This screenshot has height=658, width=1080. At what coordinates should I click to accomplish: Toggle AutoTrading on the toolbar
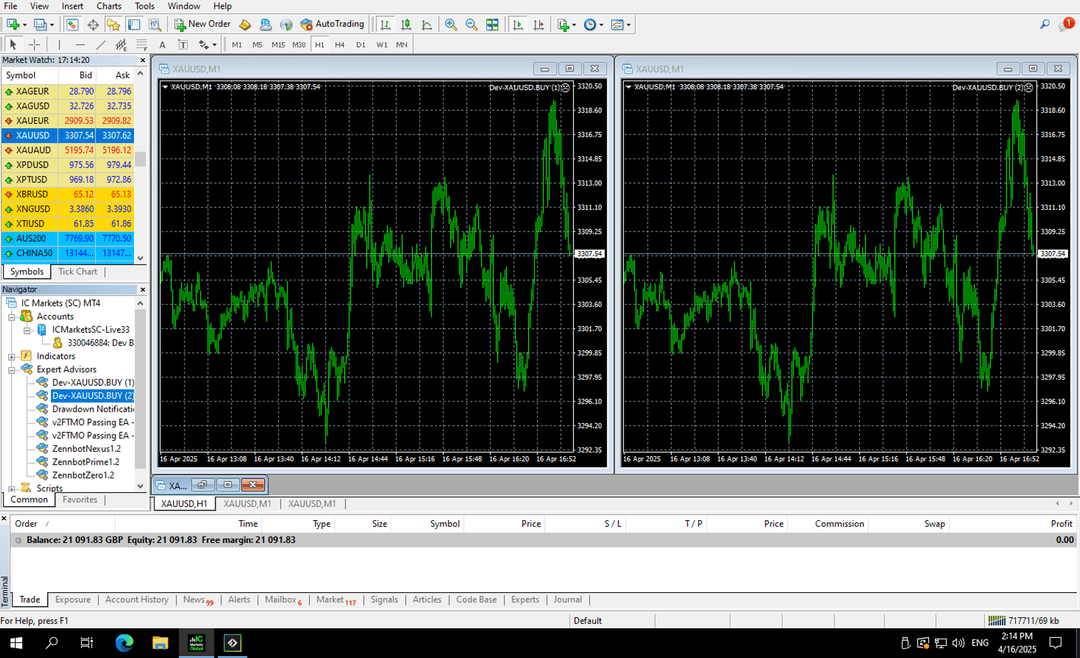(333, 24)
